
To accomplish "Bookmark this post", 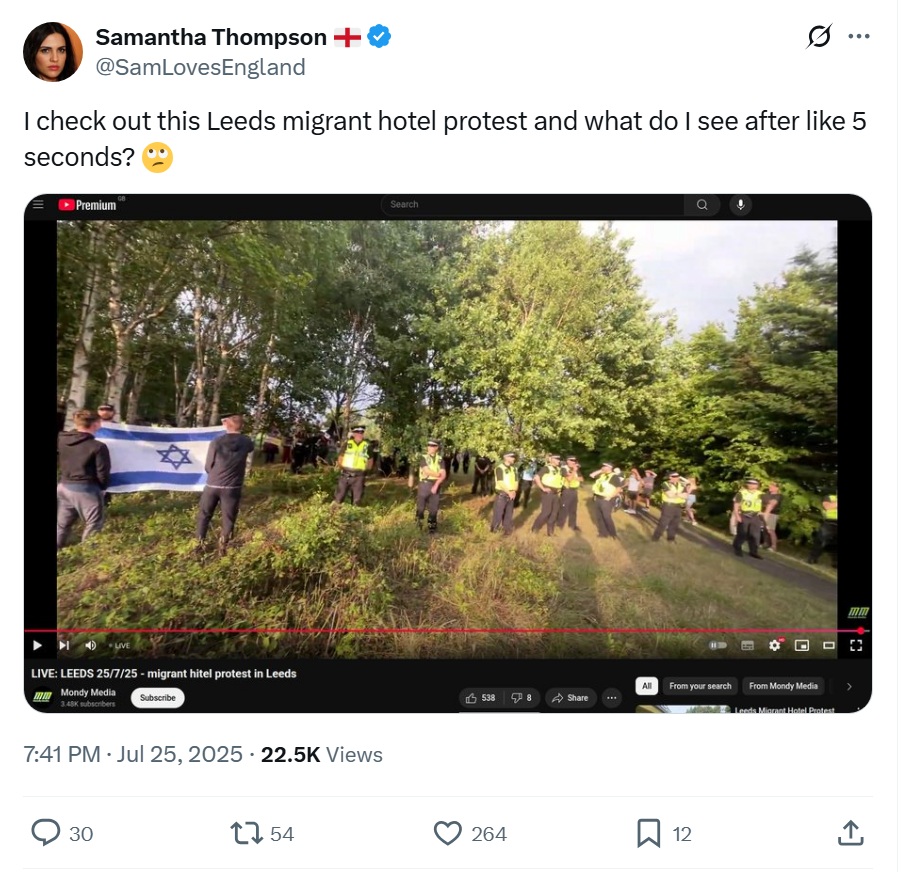I will [649, 833].
